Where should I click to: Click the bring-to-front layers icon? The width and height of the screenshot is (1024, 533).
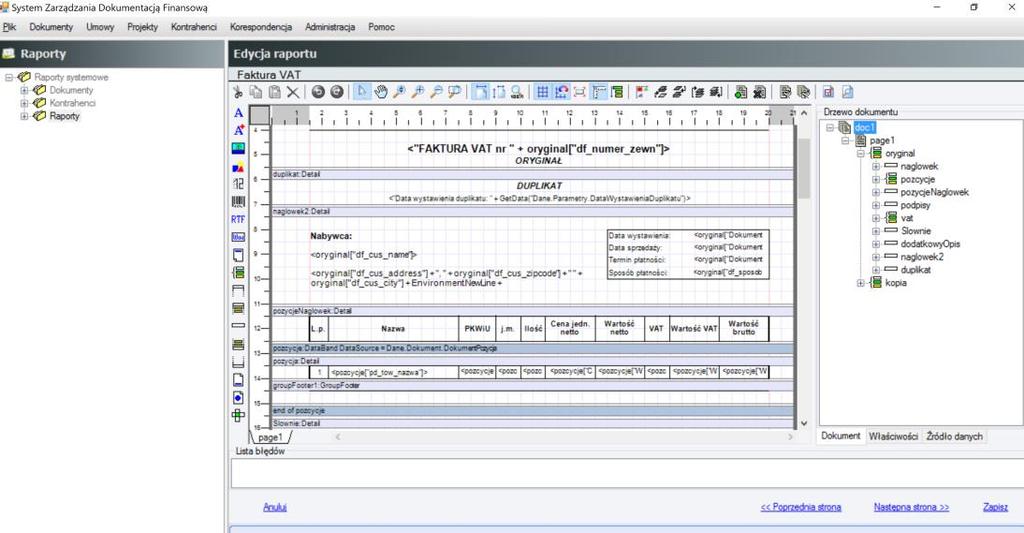[x=661, y=92]
